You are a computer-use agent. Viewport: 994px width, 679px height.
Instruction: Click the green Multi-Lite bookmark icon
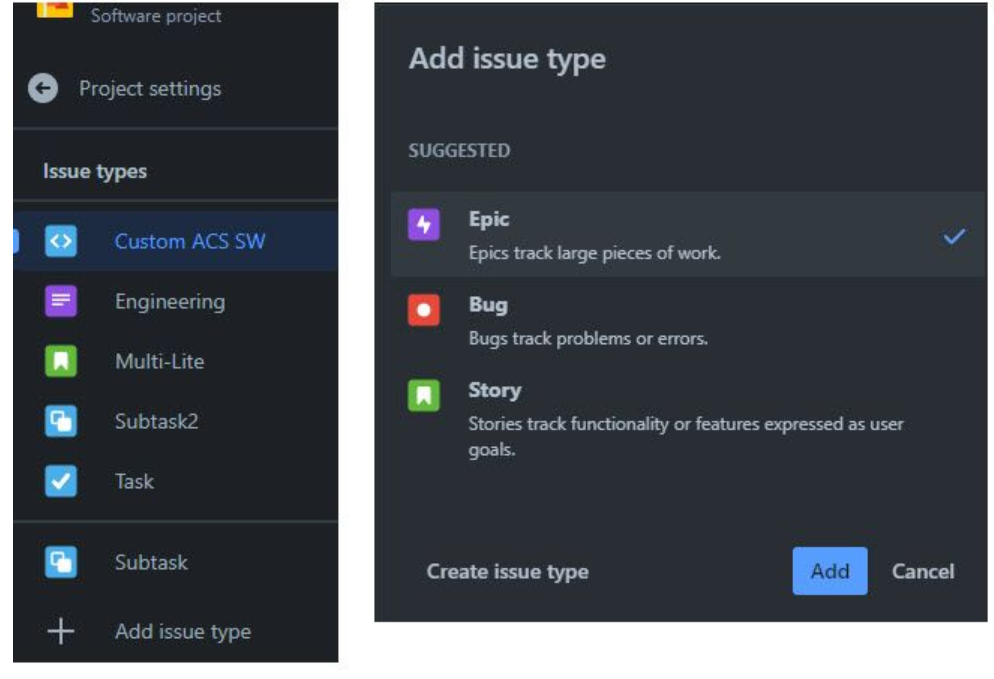(x=61, y=361)
